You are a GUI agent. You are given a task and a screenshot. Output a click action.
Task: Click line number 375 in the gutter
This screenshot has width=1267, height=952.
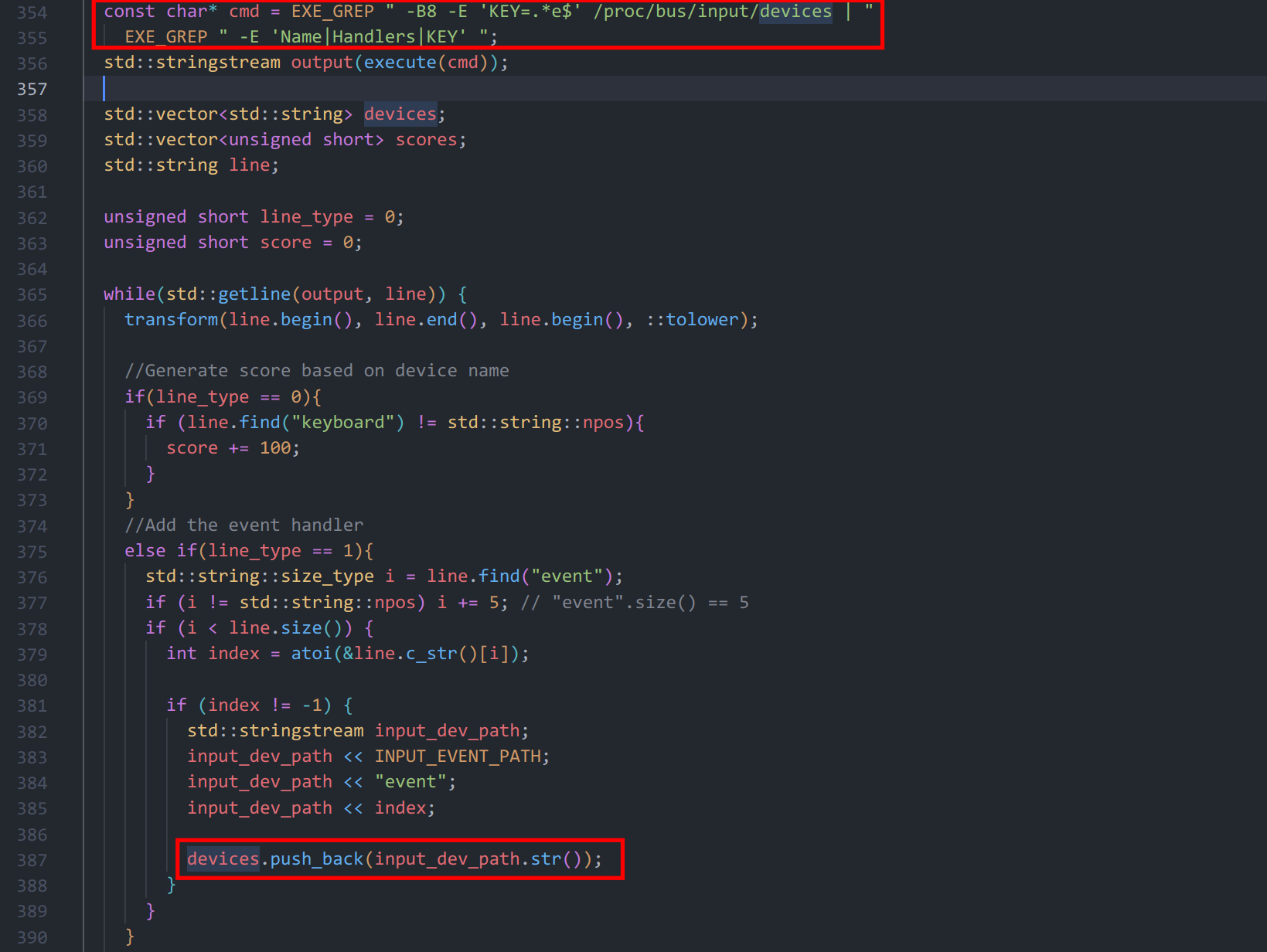click(x=32, y=552)
